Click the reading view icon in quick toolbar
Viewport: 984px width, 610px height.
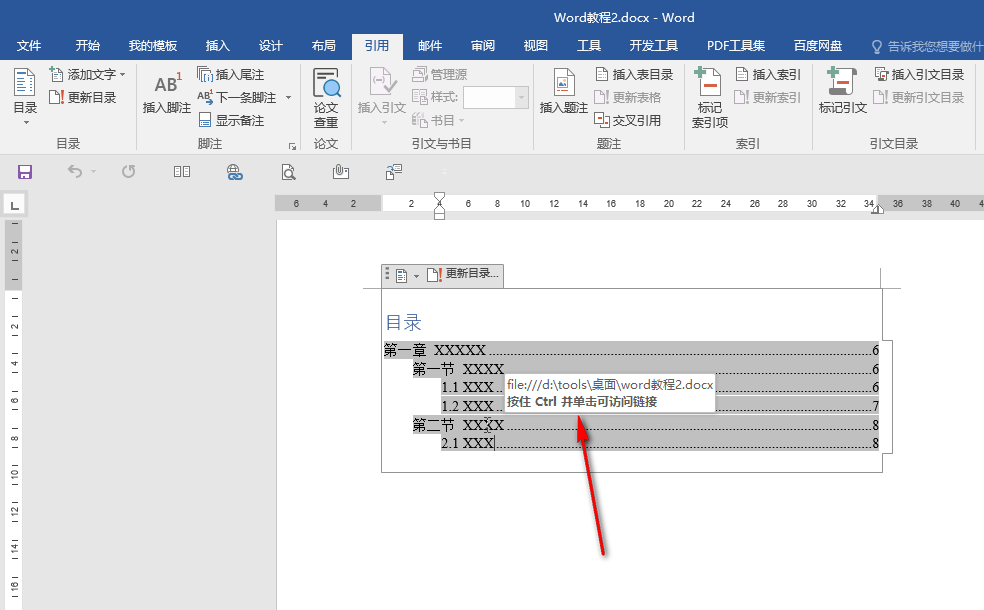tap(182, 171)
